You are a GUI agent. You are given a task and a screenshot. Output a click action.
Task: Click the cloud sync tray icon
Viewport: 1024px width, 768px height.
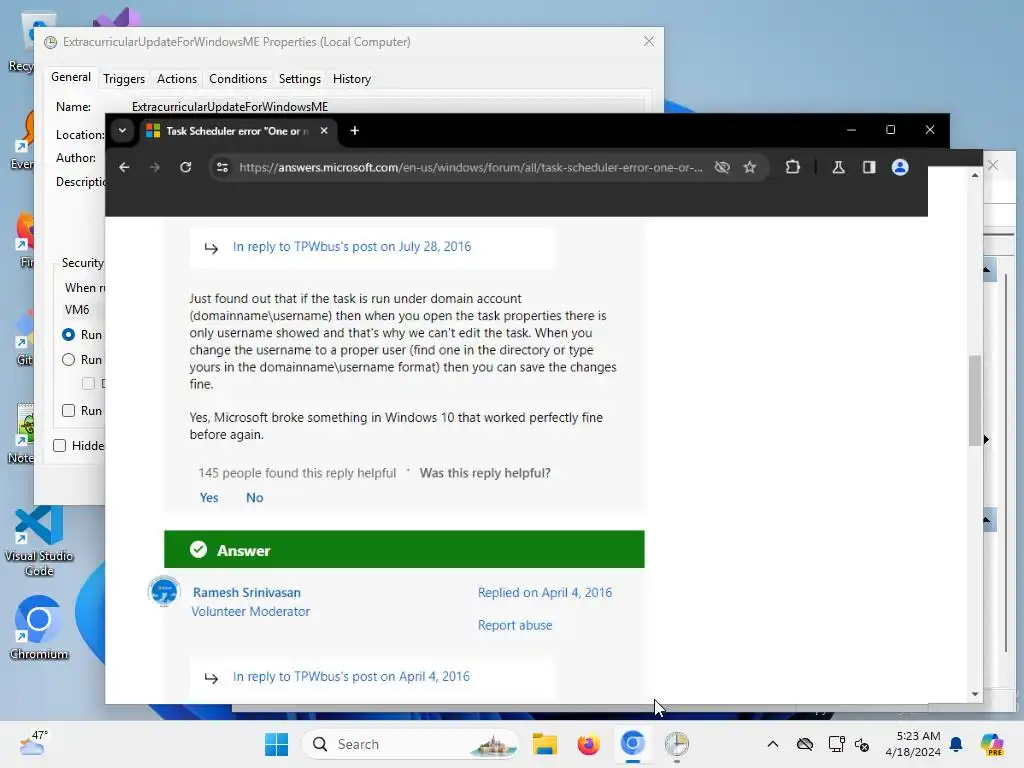pos(805,744)
